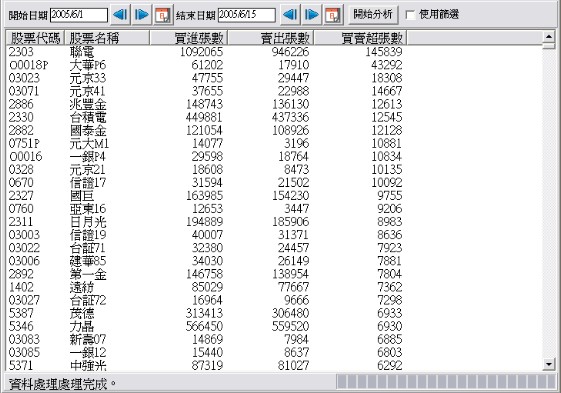This screenshot has height=393, width=561.
Task: Sort by 股票名稱 column header
Action: pos(107,38)
